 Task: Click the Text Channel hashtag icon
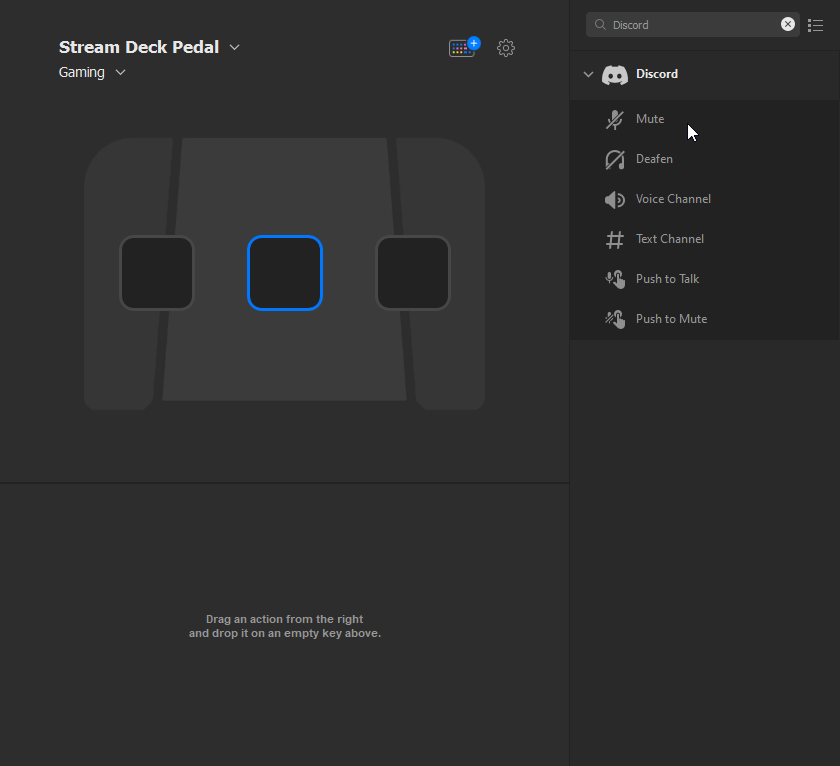tap(614, 239)
